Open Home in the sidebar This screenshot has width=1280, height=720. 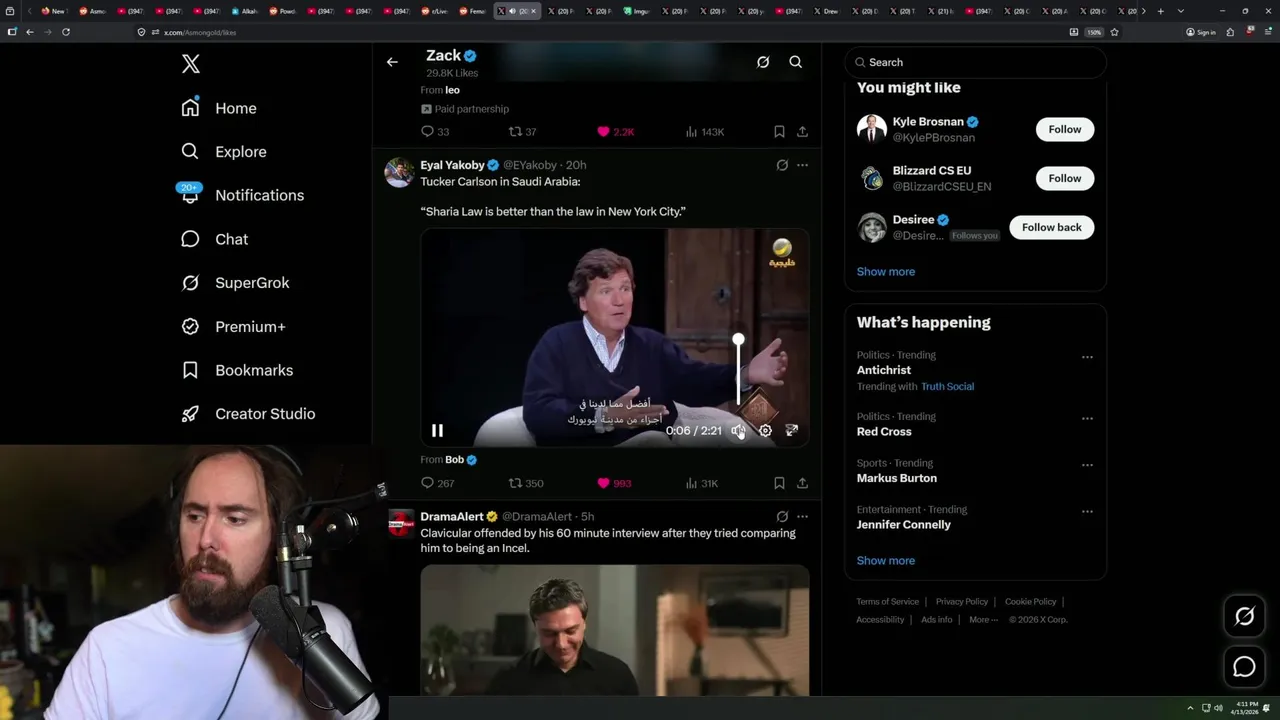[x=220, y=108]
